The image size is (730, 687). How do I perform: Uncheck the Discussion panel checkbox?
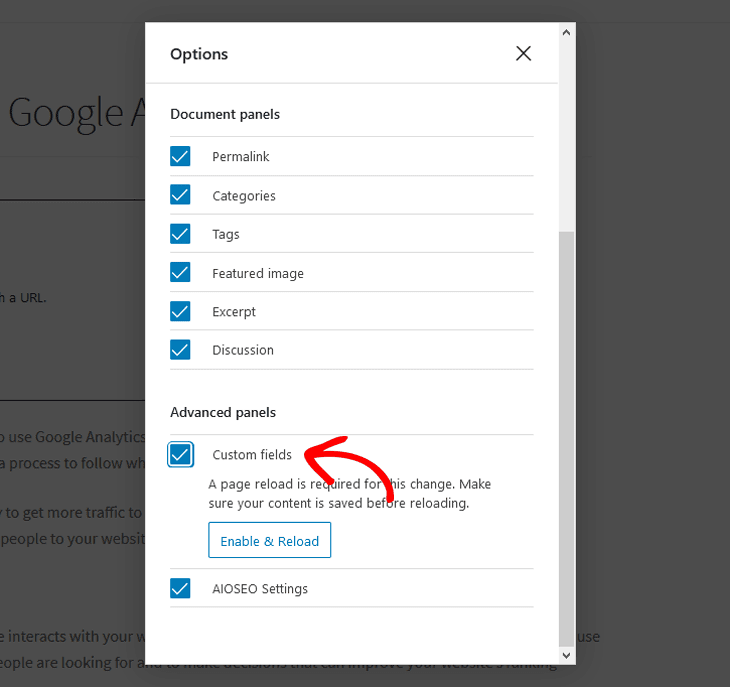[x=180, y=350]
